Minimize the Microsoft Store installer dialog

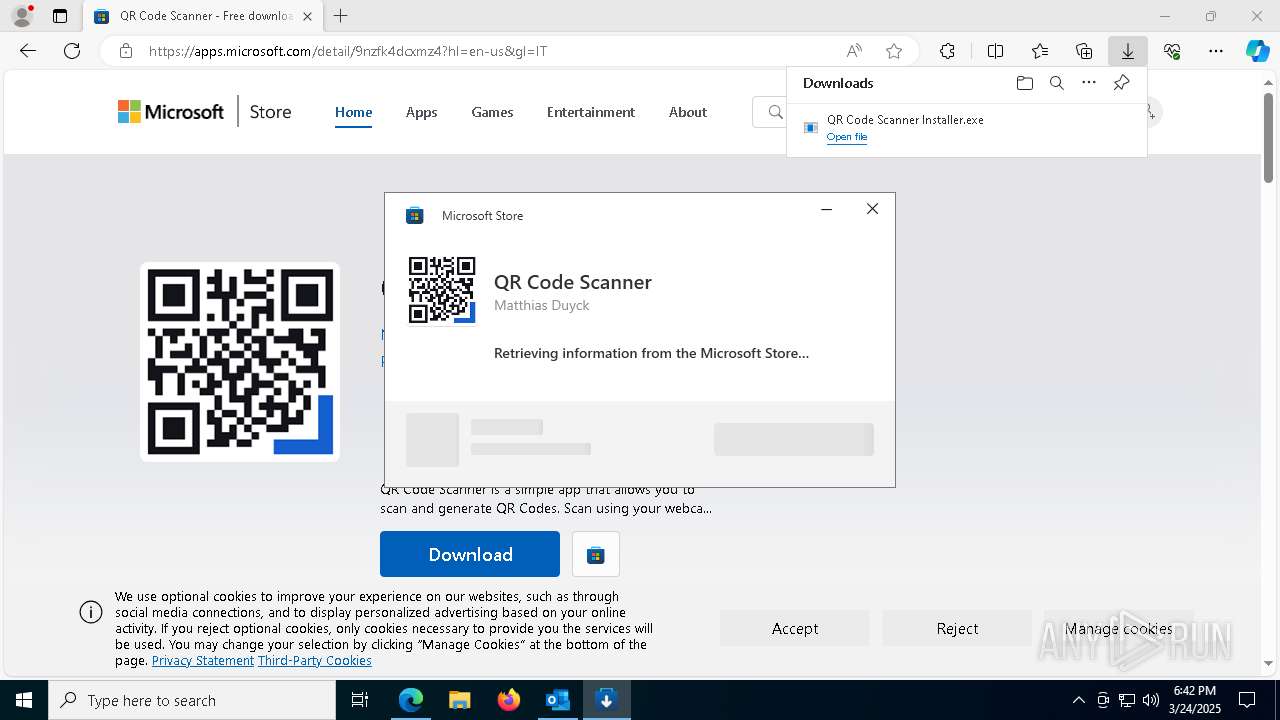(x=827, y=209)
